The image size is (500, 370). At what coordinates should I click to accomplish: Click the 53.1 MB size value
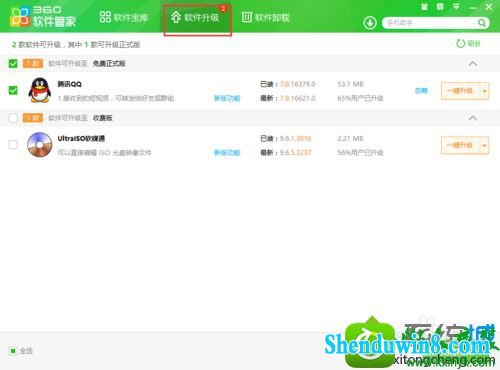click(350, 84)
